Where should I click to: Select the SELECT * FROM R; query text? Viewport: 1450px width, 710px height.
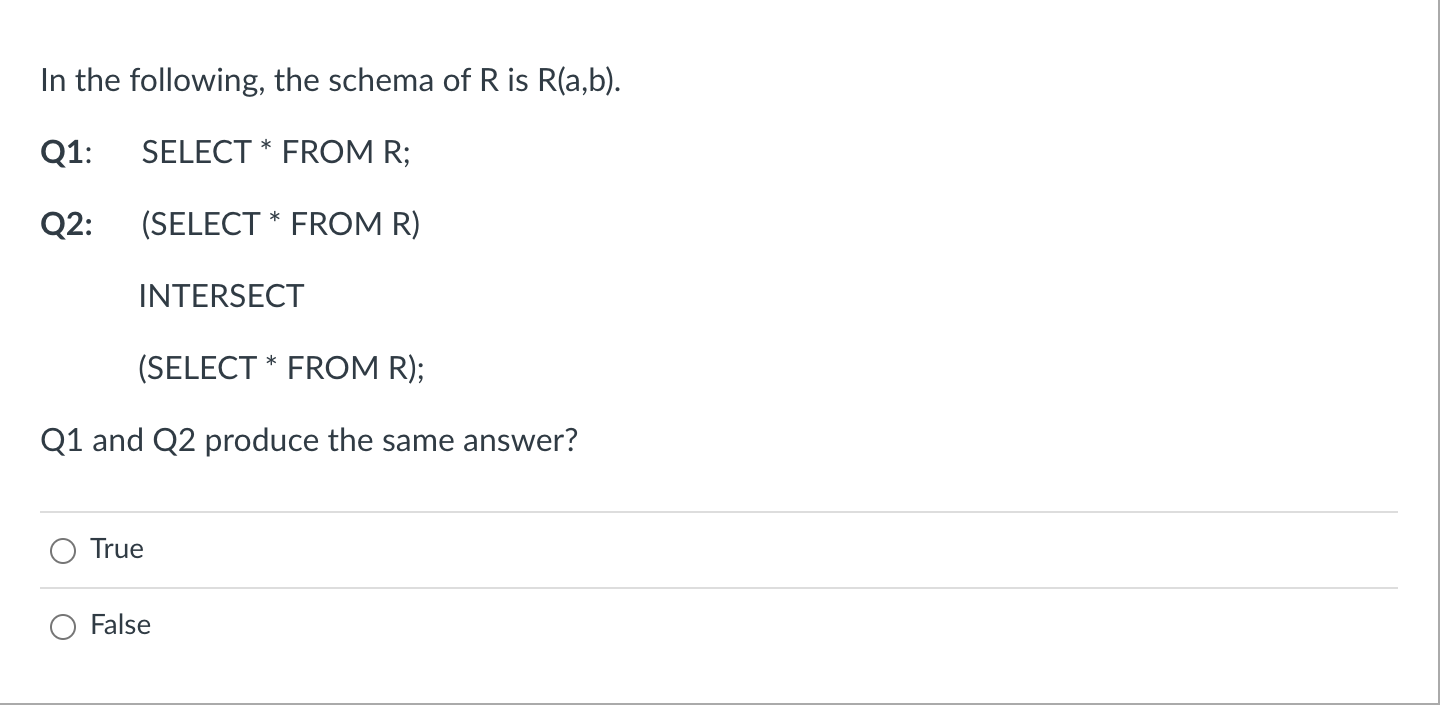pyautogui.click(x=276, y=152)
